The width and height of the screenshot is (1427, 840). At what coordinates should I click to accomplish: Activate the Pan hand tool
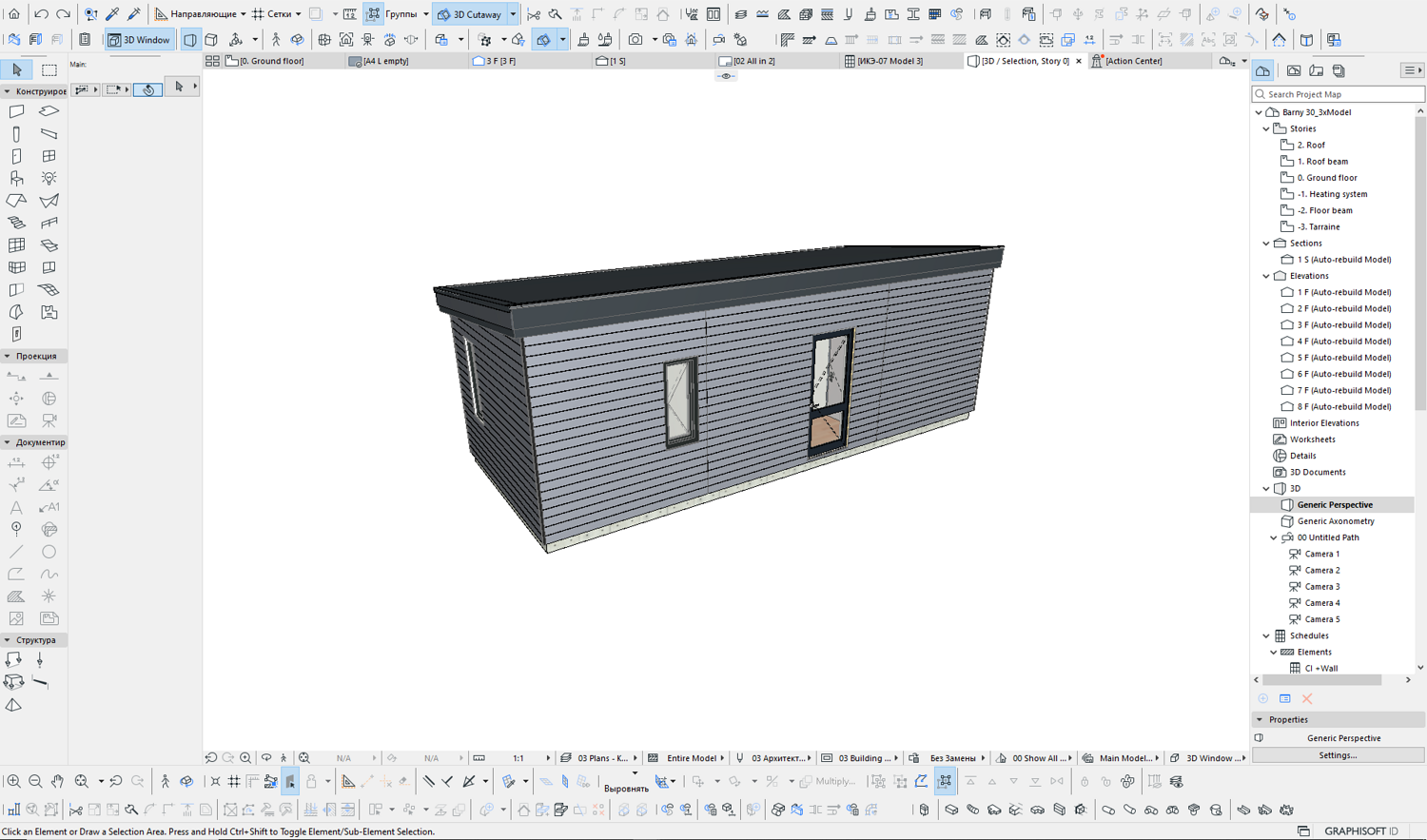tap(57, 781)
